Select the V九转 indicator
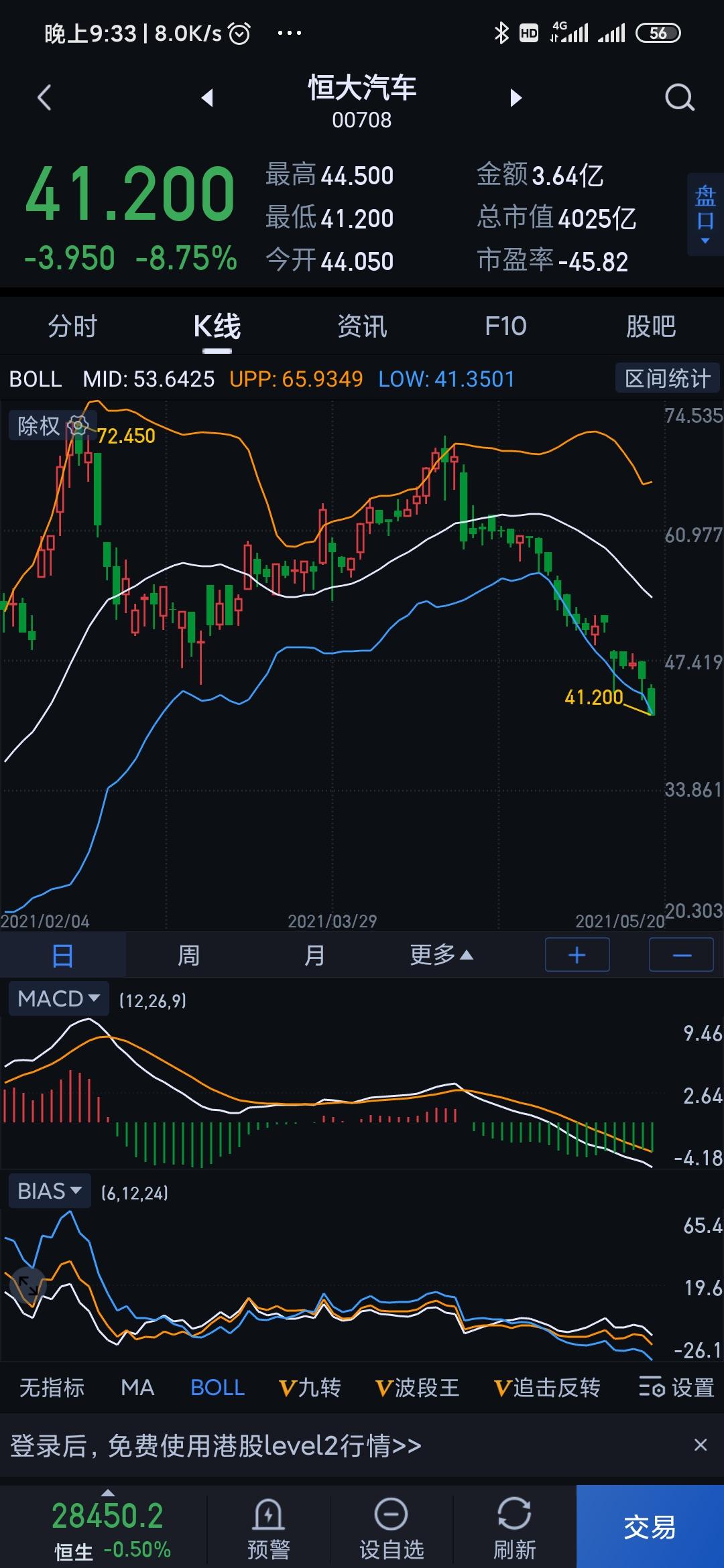Image resolution: width=724 pixels, height=1568 pixels. tap(310, 1387)
